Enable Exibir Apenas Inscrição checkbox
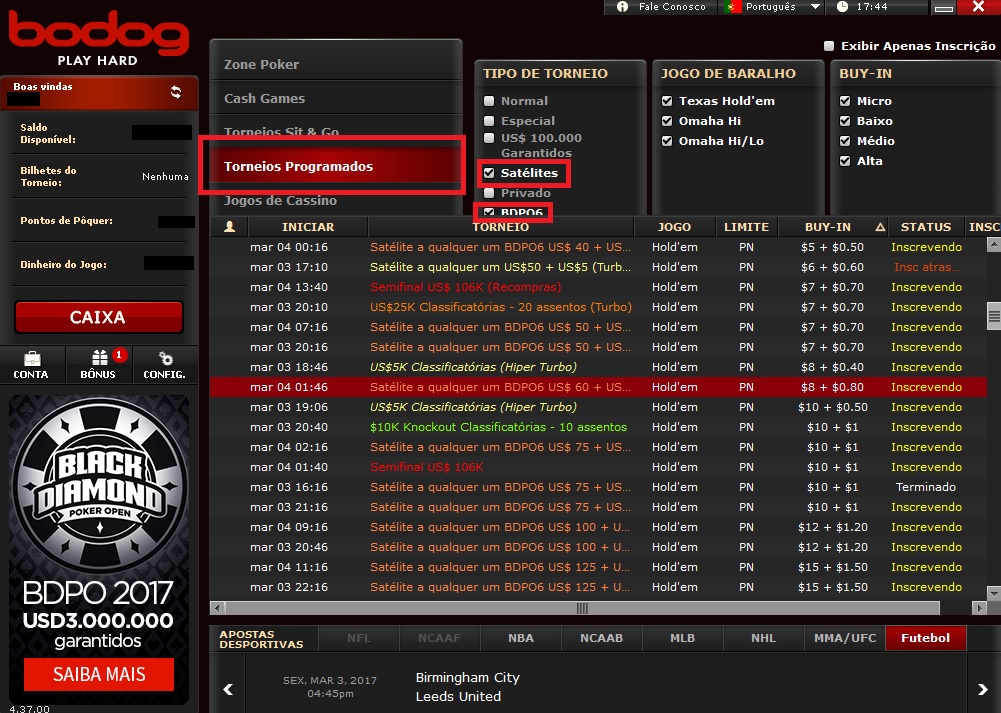 pyautogui.click(x=829, y=46)
